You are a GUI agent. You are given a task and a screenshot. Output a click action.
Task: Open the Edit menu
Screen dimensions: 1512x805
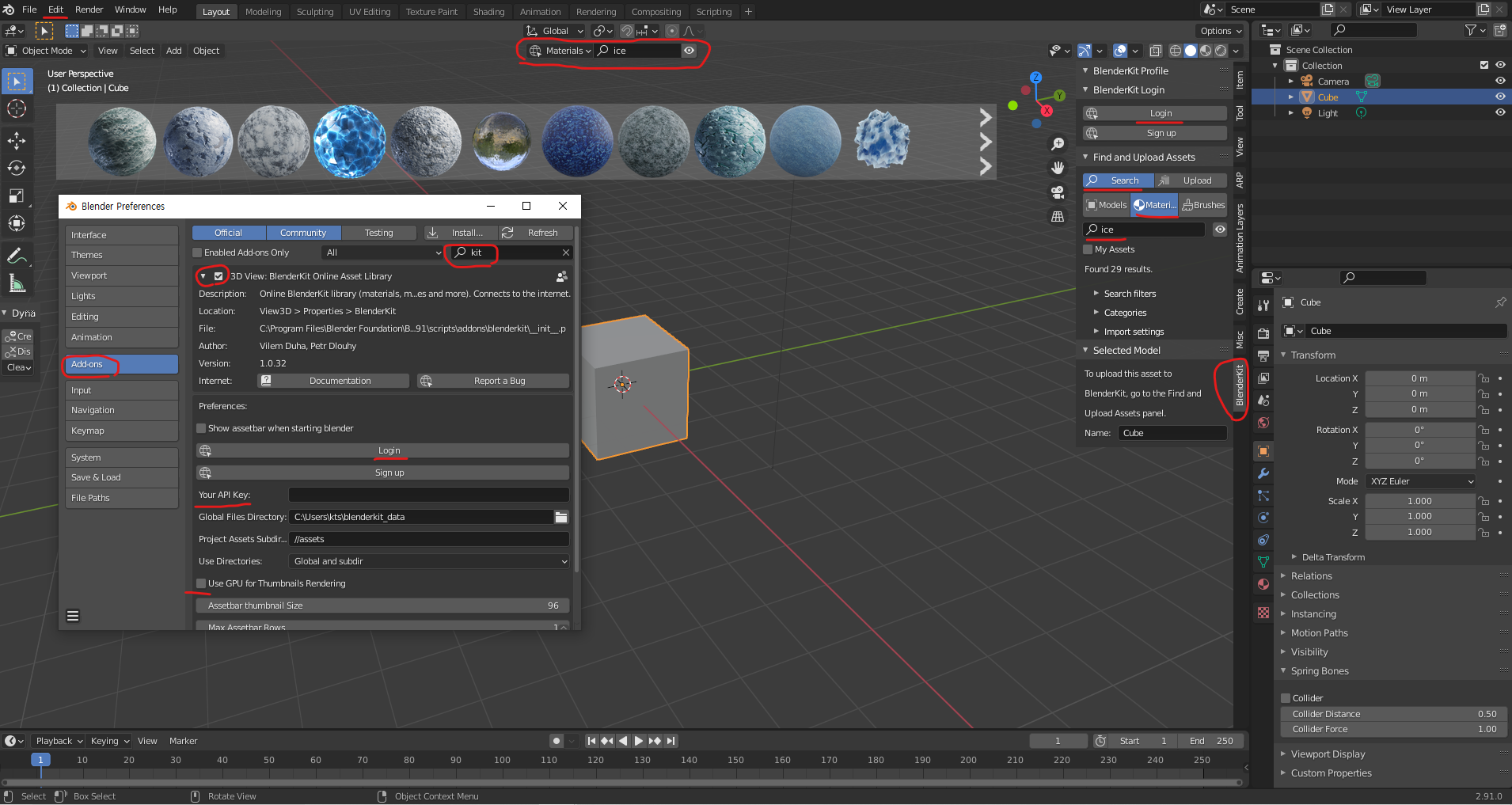point(55,9)
